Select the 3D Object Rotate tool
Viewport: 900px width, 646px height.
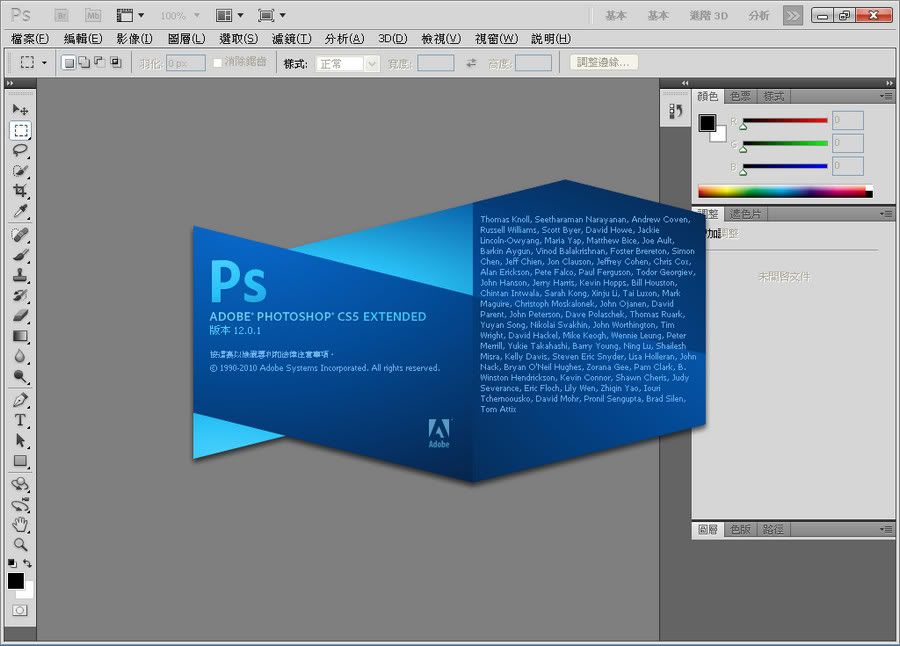click(x=21, y=484)
